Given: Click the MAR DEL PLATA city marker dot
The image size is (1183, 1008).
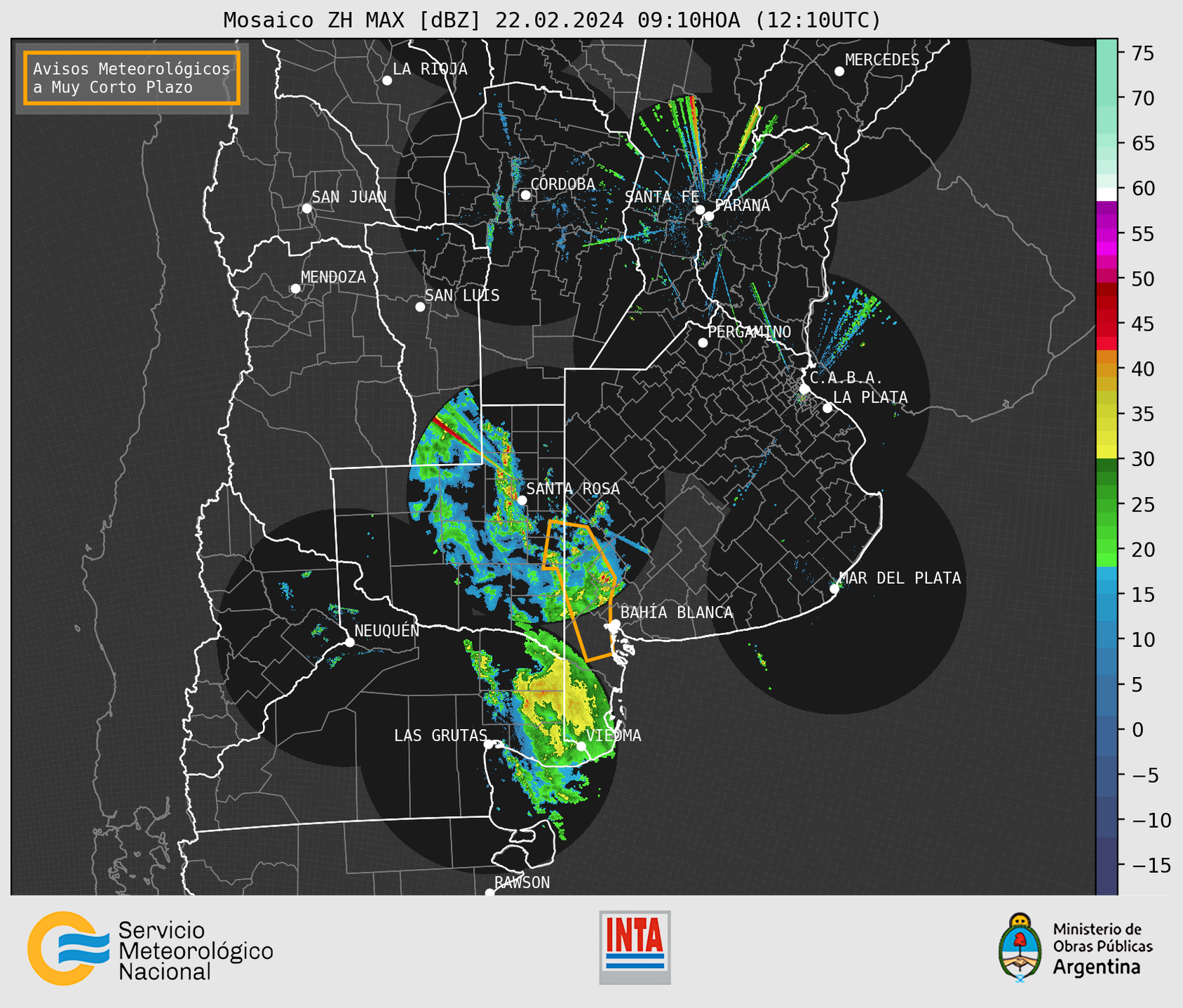Looking at the screenshot, I should point(834,589).
